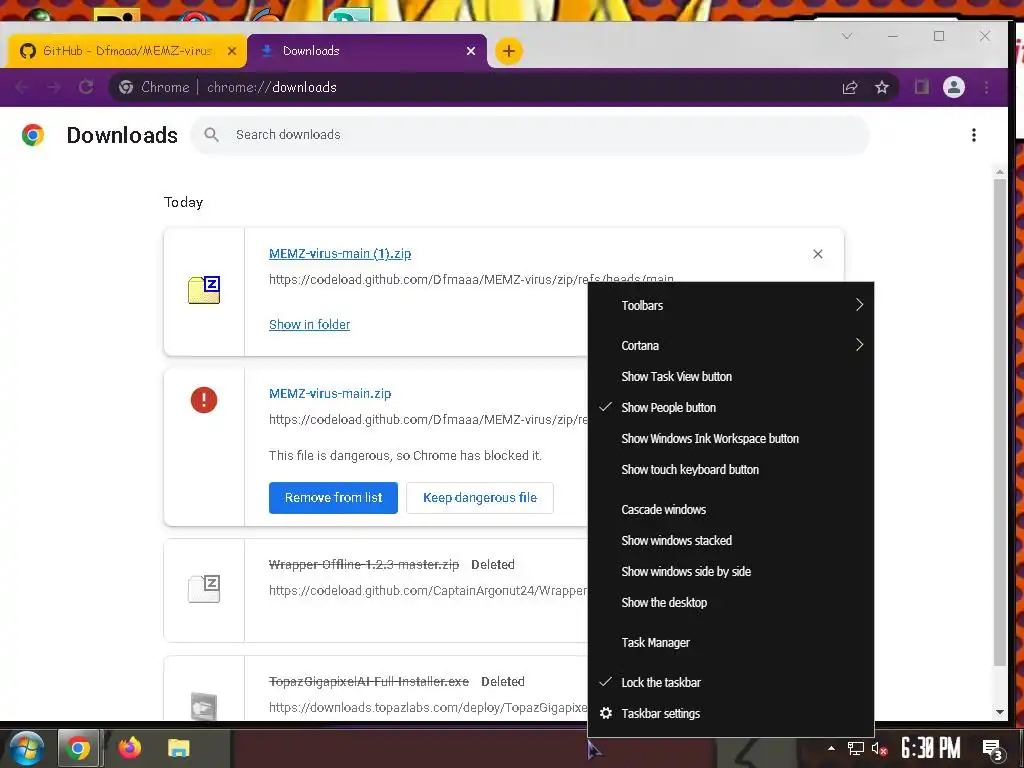Open the Chrome profile avatar
The height and width of the screenshot is (768, 1024).
click(953, 87)
